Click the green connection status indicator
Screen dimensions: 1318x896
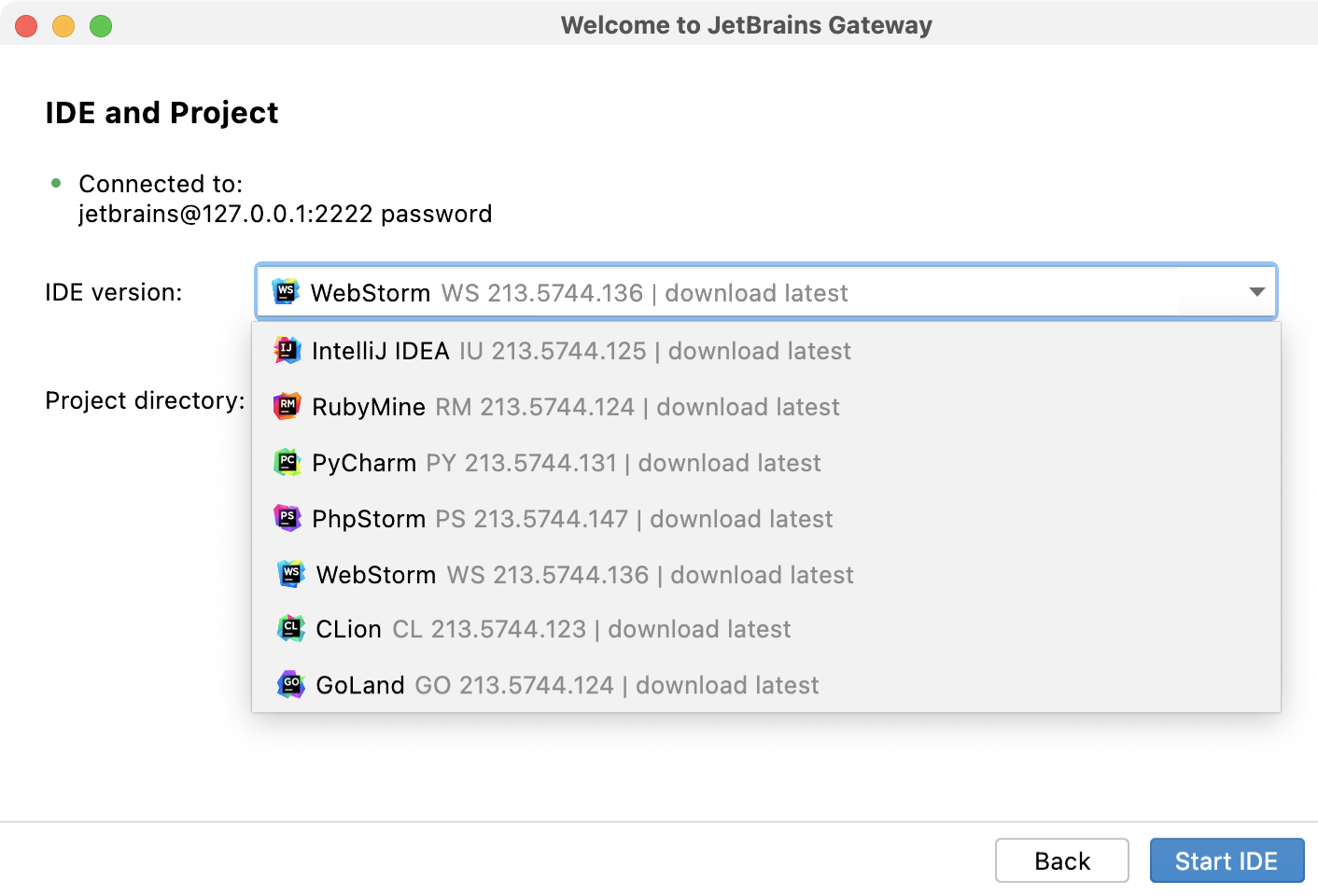[x=58, y=183]
